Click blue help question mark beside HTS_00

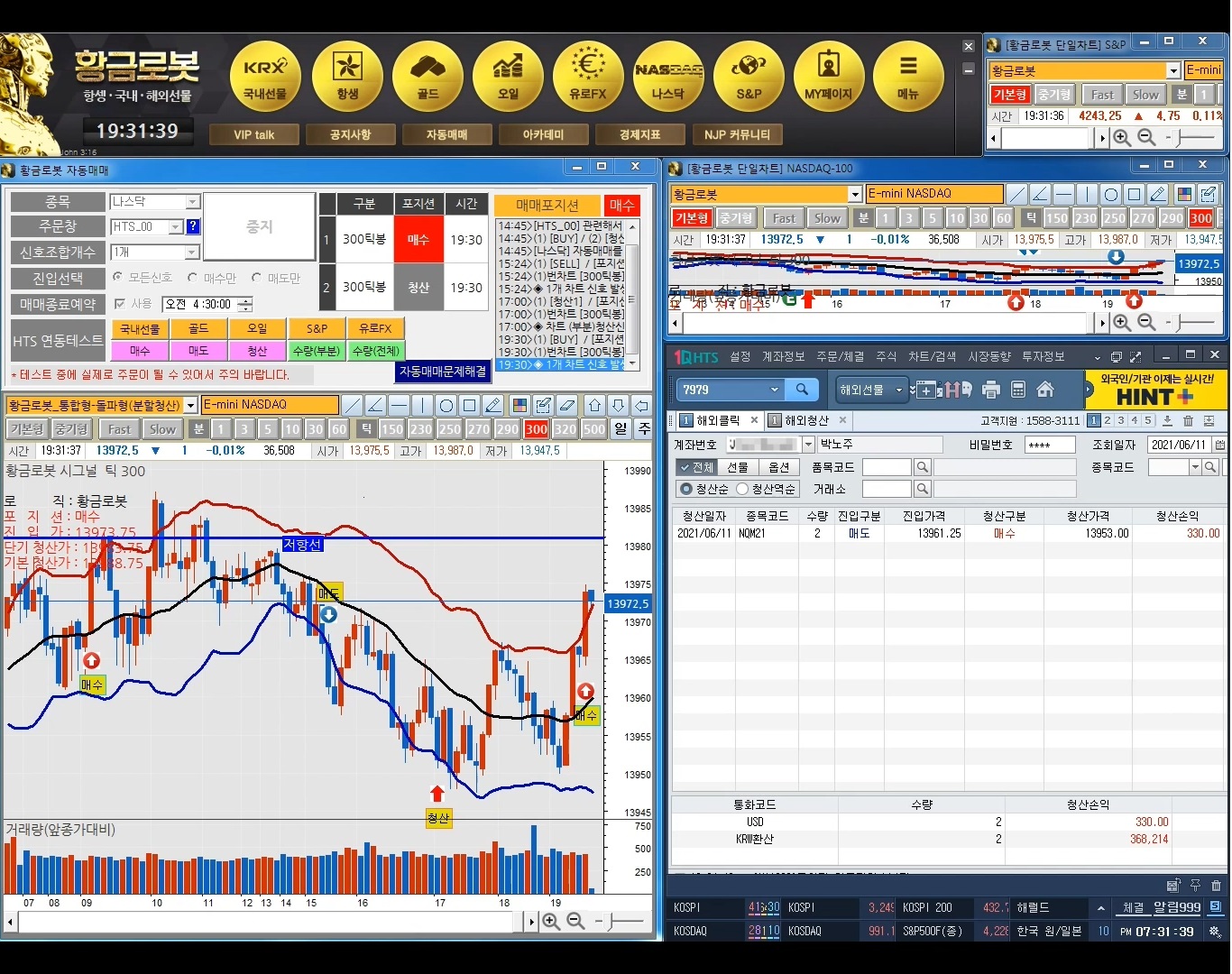tap(193, 226)
